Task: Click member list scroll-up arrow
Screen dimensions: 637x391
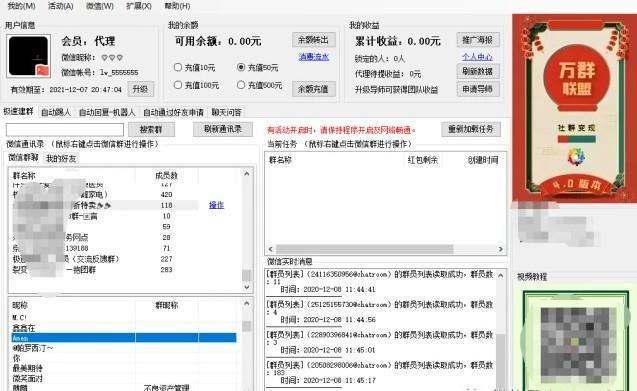Action: point(247,304)
